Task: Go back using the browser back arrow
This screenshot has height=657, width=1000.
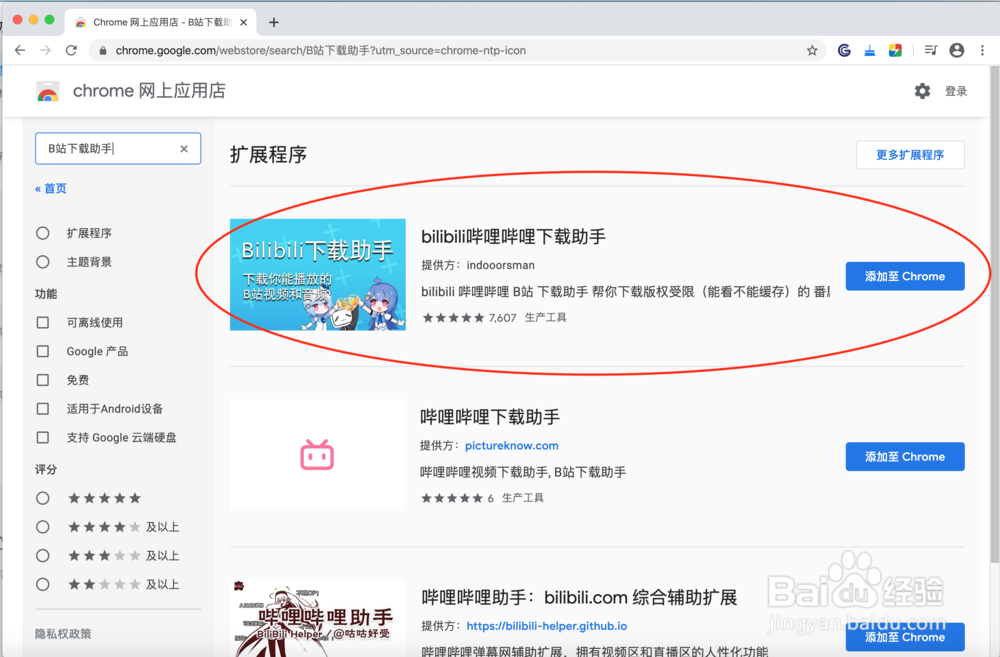Action: click(20, 50)
